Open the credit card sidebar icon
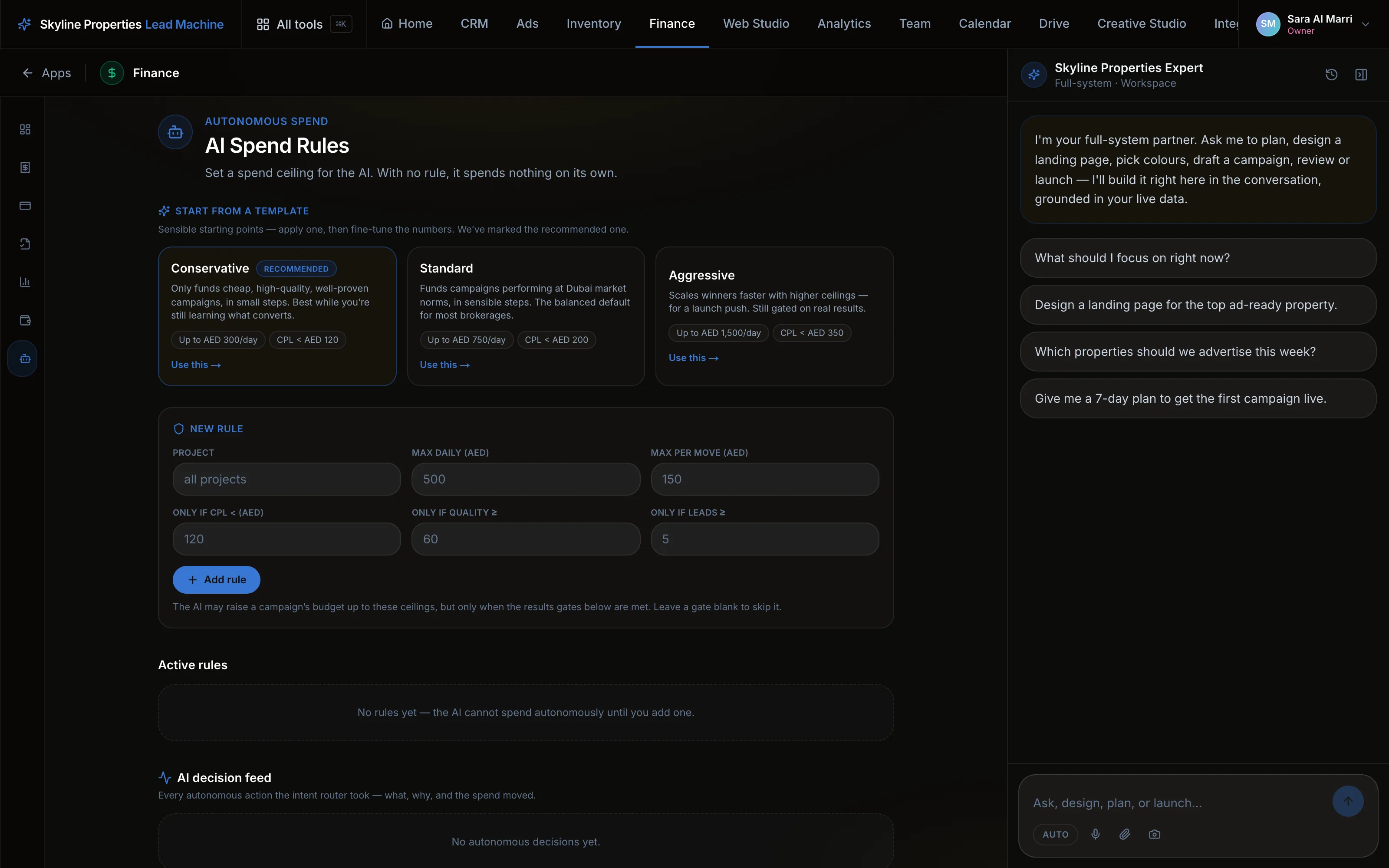Image resolution: width=1389 pixels, height=868 pixels. pyautogui.click(x=25, y=206)
